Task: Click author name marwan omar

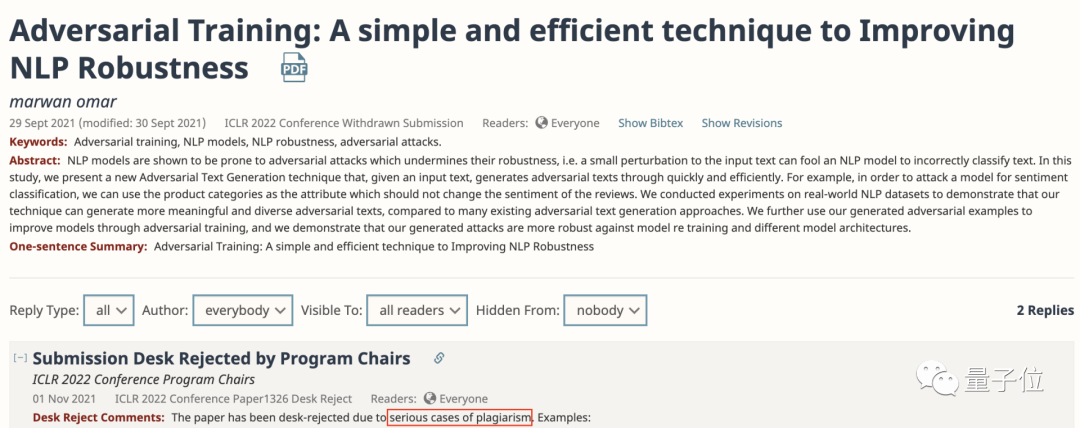Action: click(x=61, y=102)
